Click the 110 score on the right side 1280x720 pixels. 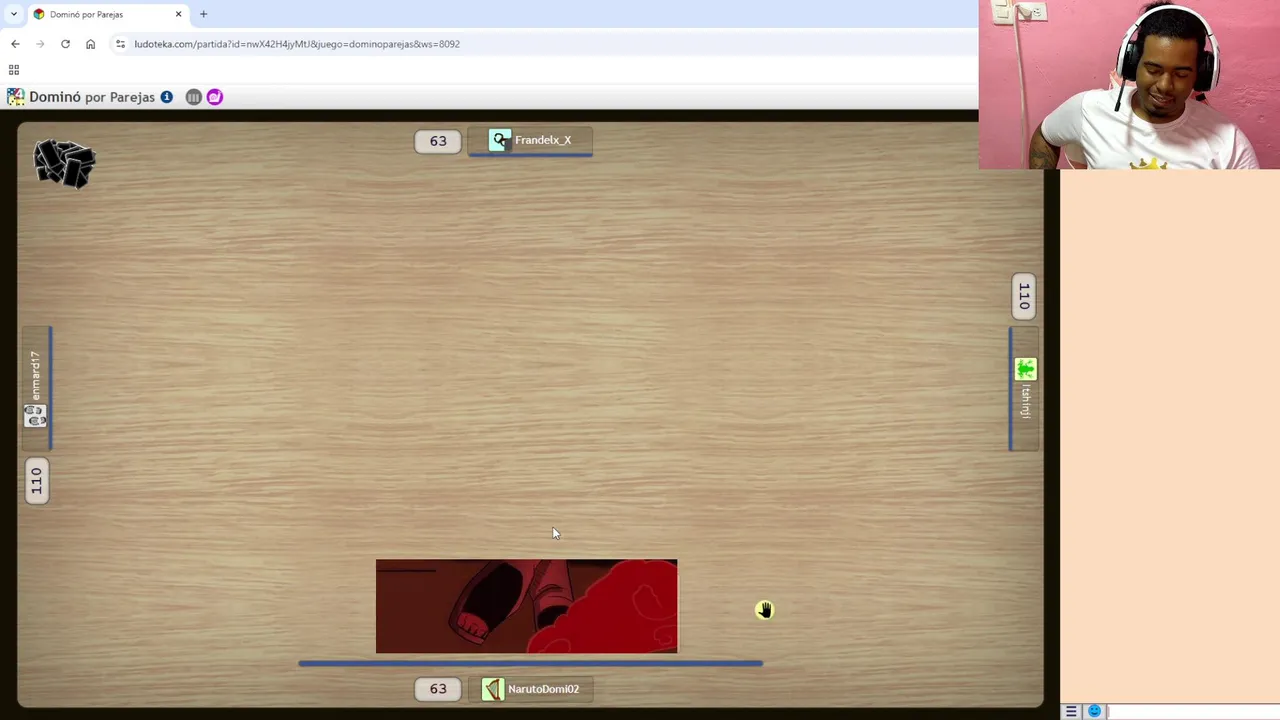tap(1024, 296)
